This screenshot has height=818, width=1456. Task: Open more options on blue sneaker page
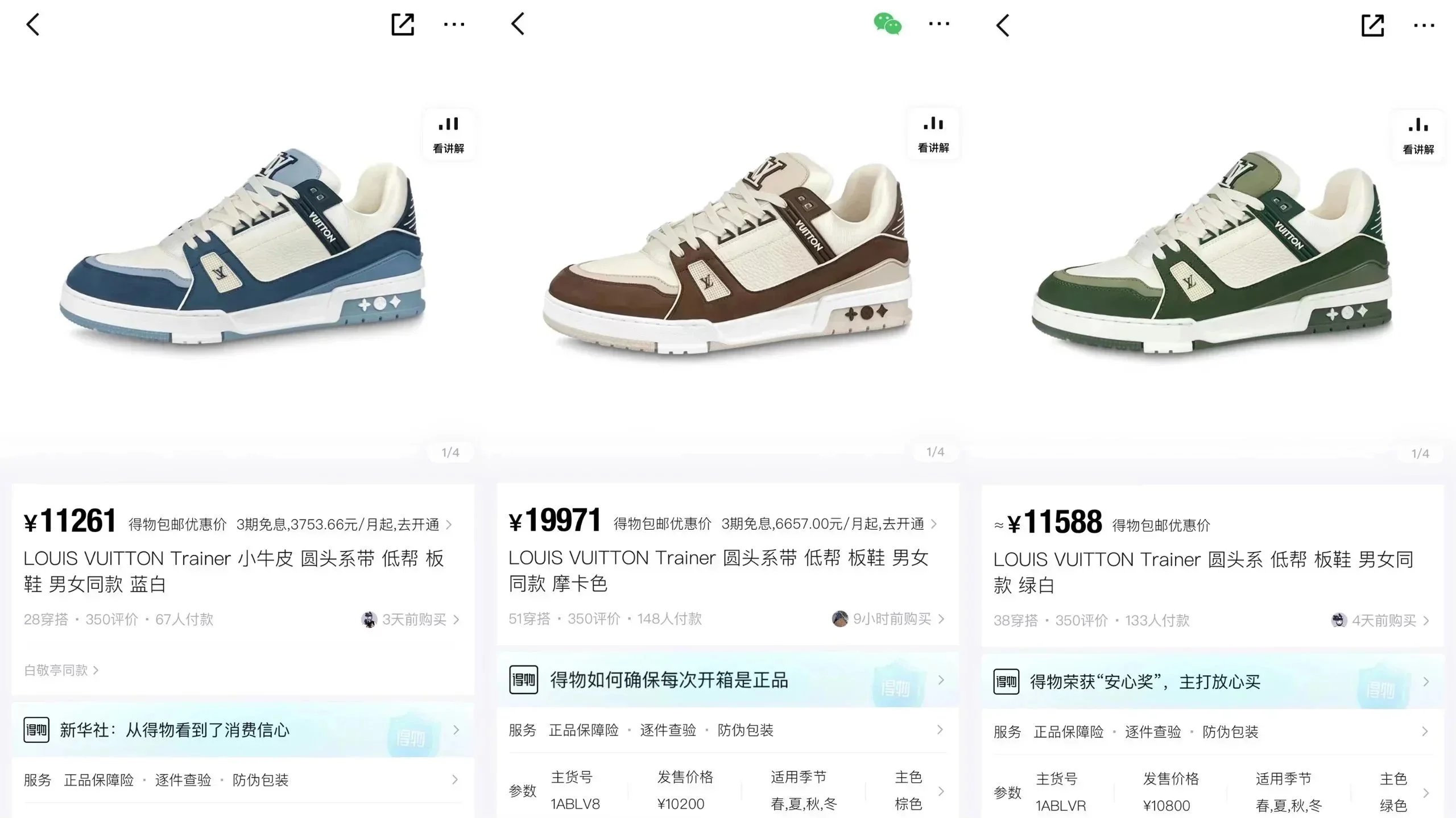[454, 24]
